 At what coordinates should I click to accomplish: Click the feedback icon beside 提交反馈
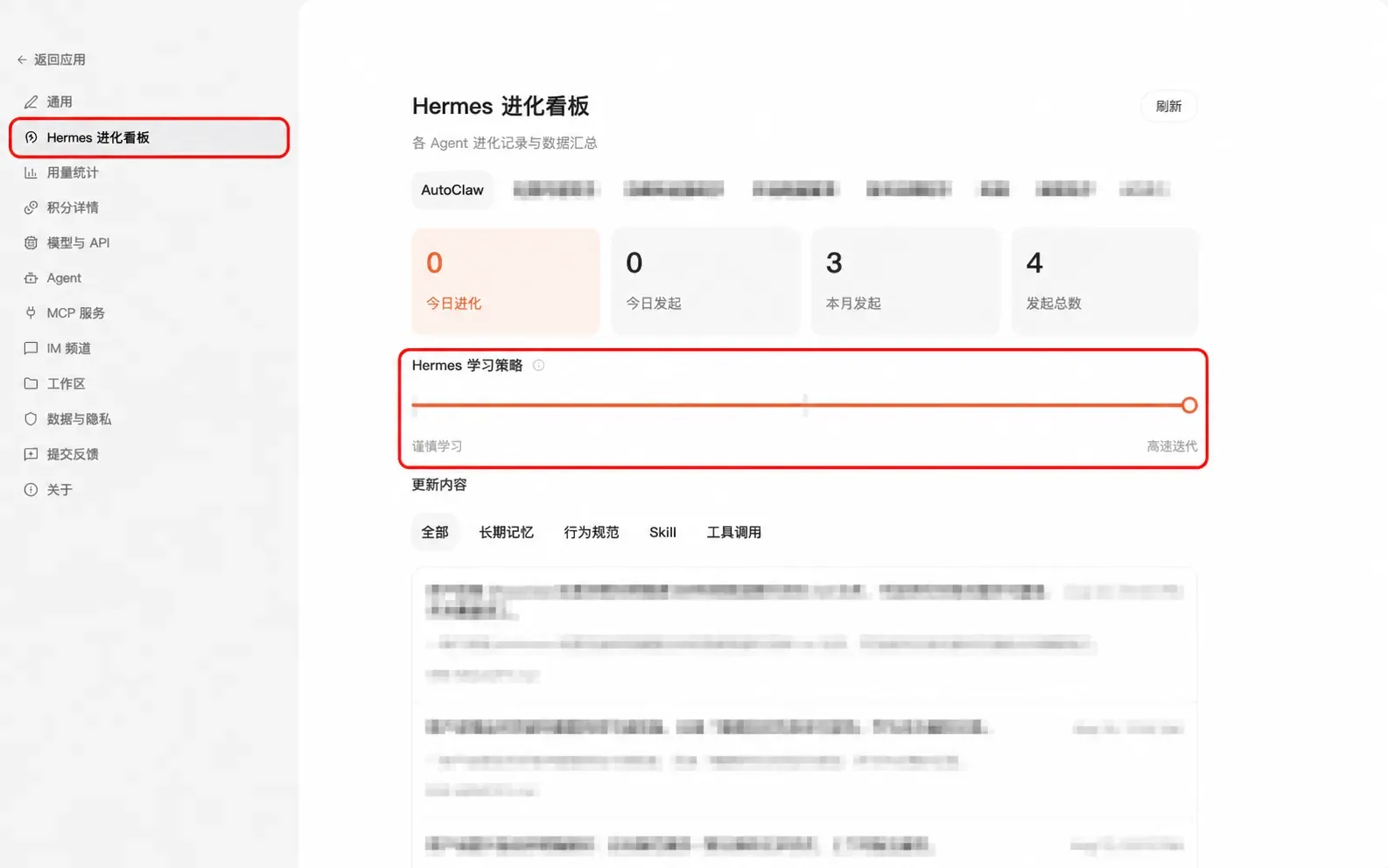pos(31,454)
